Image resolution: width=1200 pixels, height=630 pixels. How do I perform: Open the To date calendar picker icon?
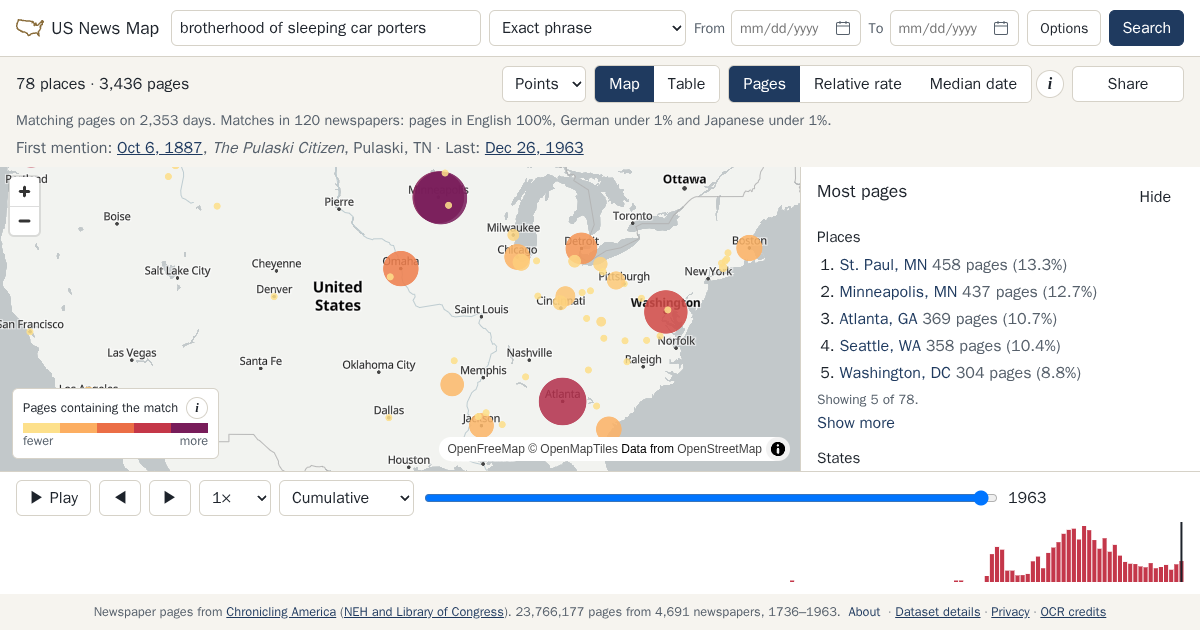[1001, 28]
